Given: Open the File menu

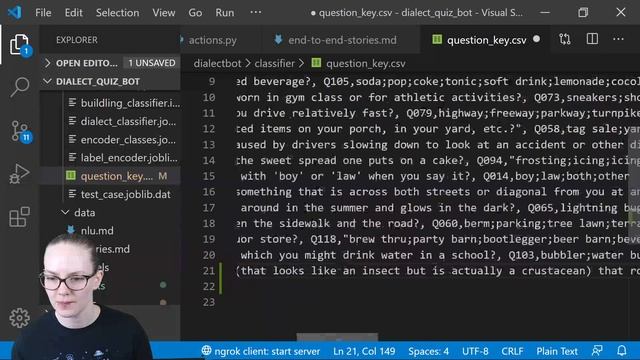Looking at the screenshot, I should point(43,13).
